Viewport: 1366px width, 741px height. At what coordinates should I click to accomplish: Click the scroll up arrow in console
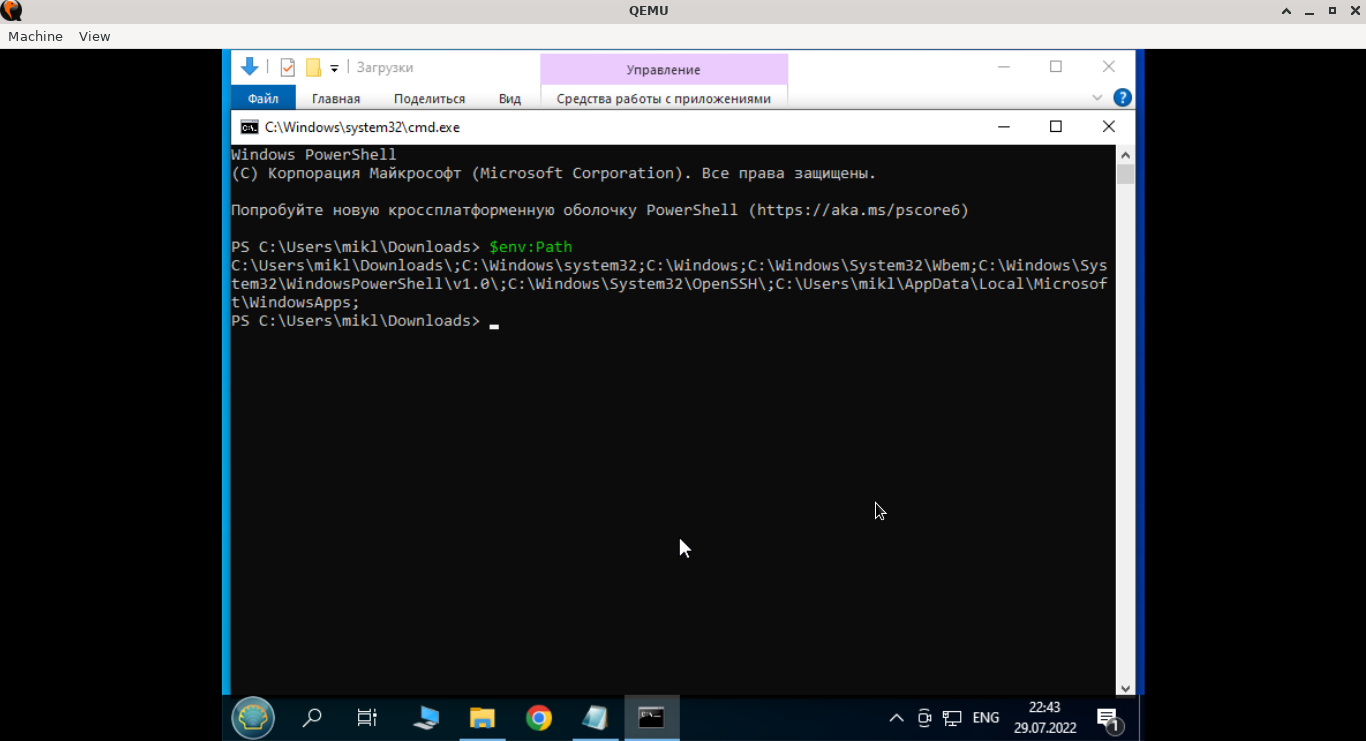click(1125, 155)
